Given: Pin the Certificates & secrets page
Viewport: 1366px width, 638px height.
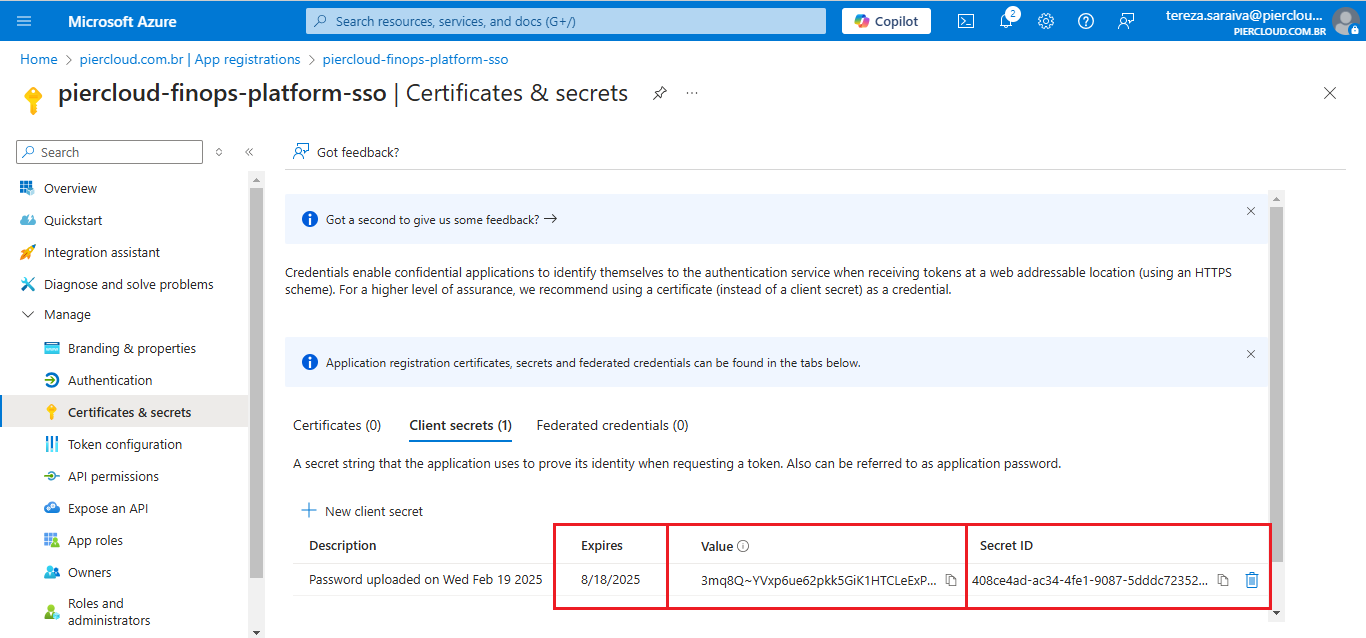Looking at the screenshot, I should click(660, 93).
